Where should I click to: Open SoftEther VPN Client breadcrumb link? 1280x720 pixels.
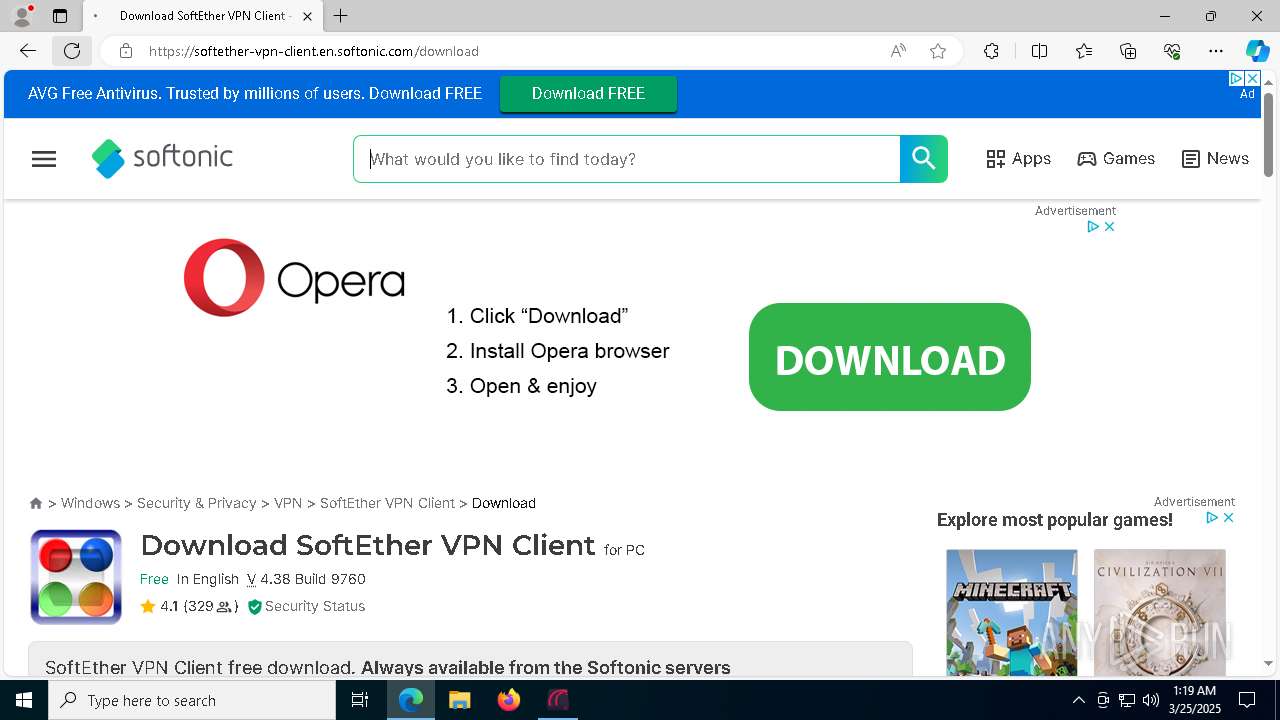point(387,503)
